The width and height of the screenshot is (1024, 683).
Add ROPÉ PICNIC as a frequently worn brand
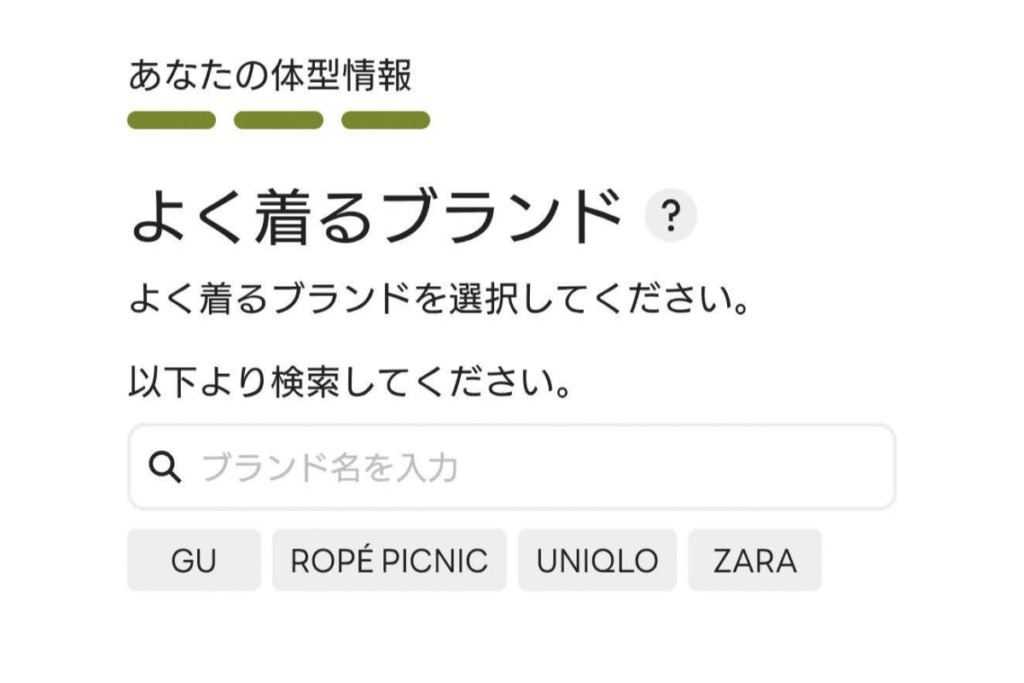(x=389, y=561)
